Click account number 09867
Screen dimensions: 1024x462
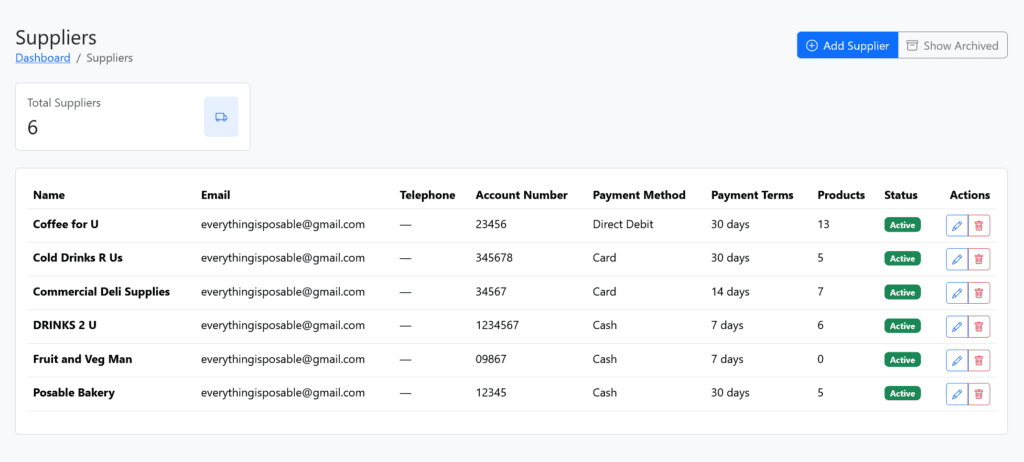491,359
